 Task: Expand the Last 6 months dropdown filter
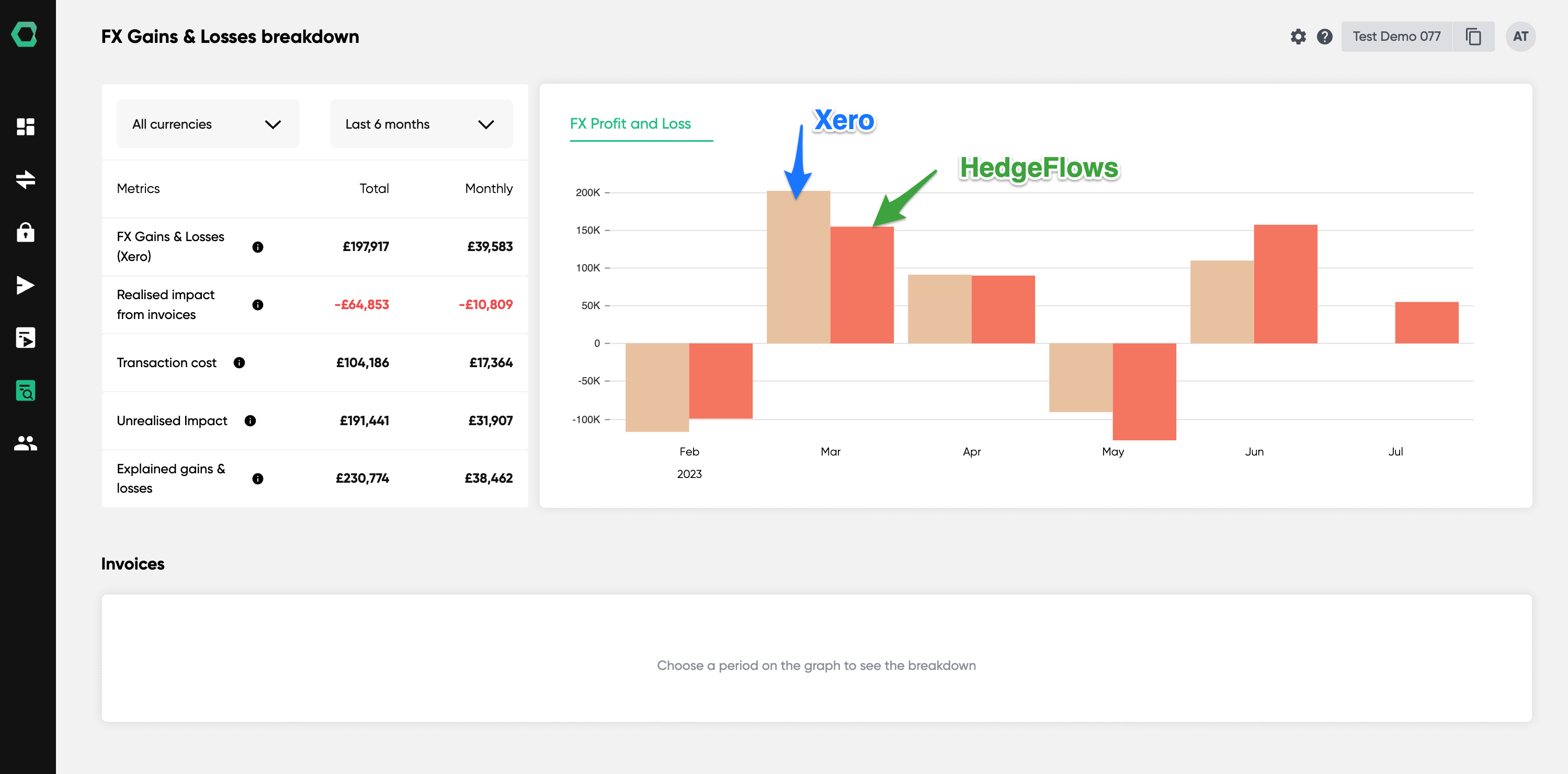(x=416, y=124)
